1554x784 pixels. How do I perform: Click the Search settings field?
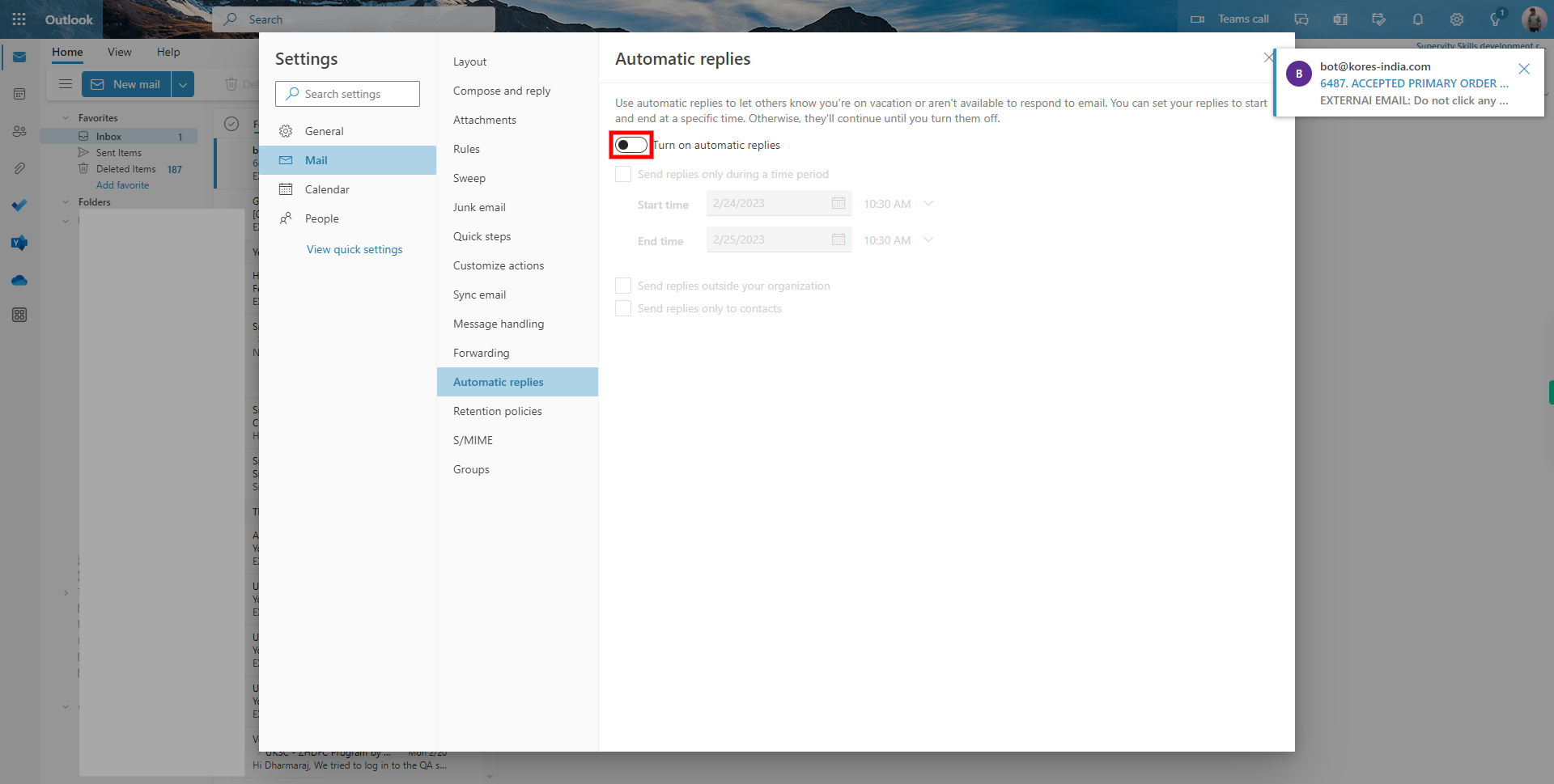click(x=347, y=94)
